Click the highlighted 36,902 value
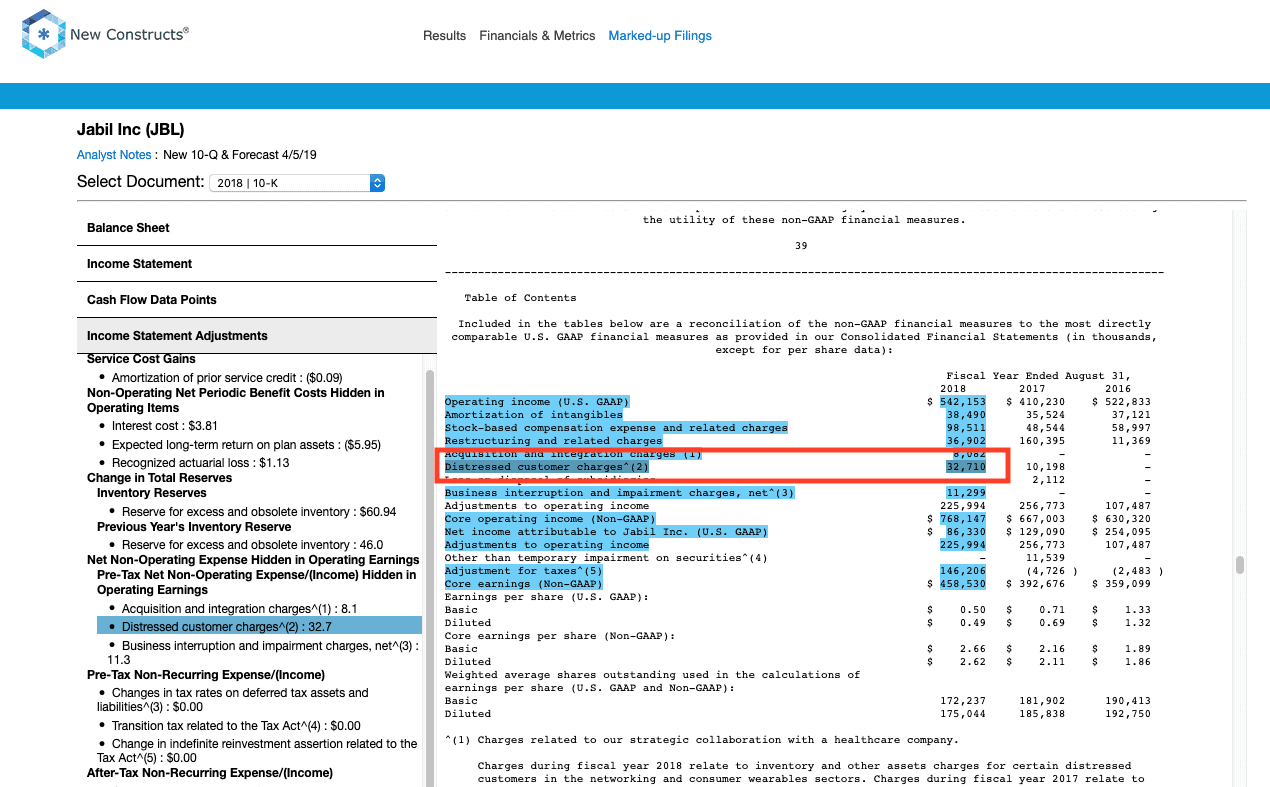The image size is (1270, 787). click(966, 441)
